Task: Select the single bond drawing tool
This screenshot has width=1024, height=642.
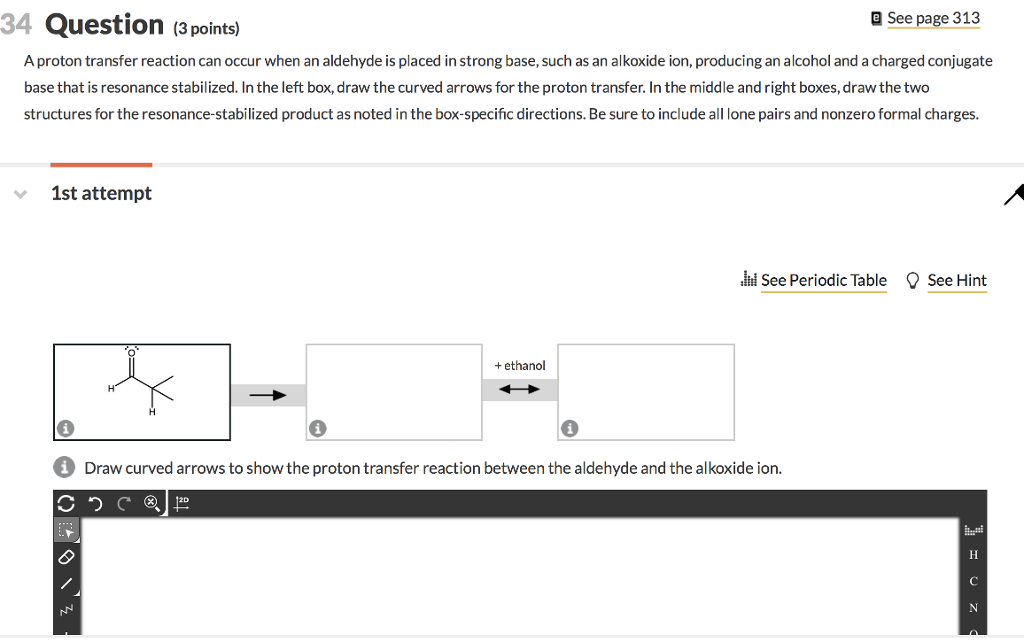Action: coord(65,582)
